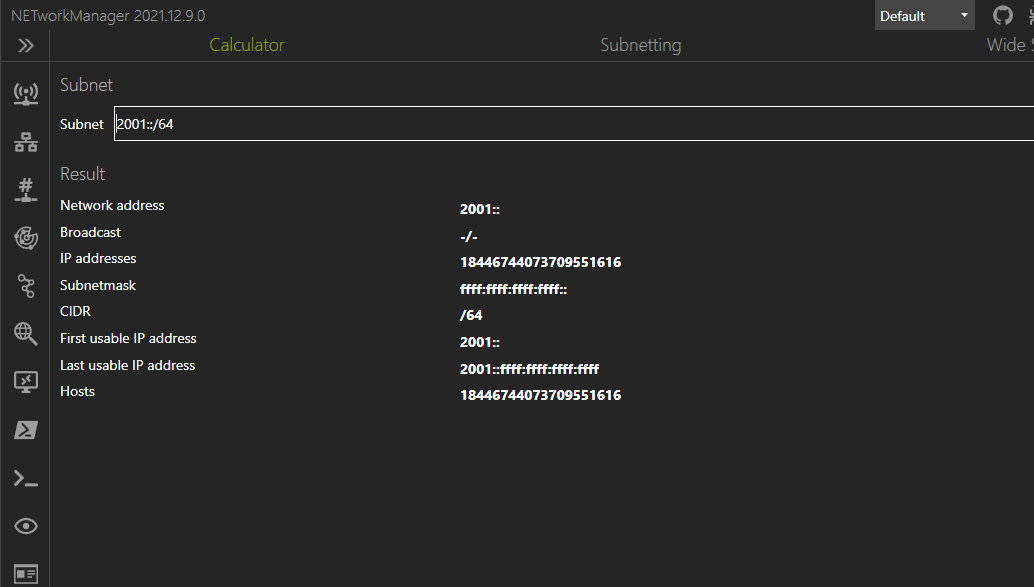1034x587 pixels.
Task: Click the Last usable IP address label
Action: click(x=127, y=365)
